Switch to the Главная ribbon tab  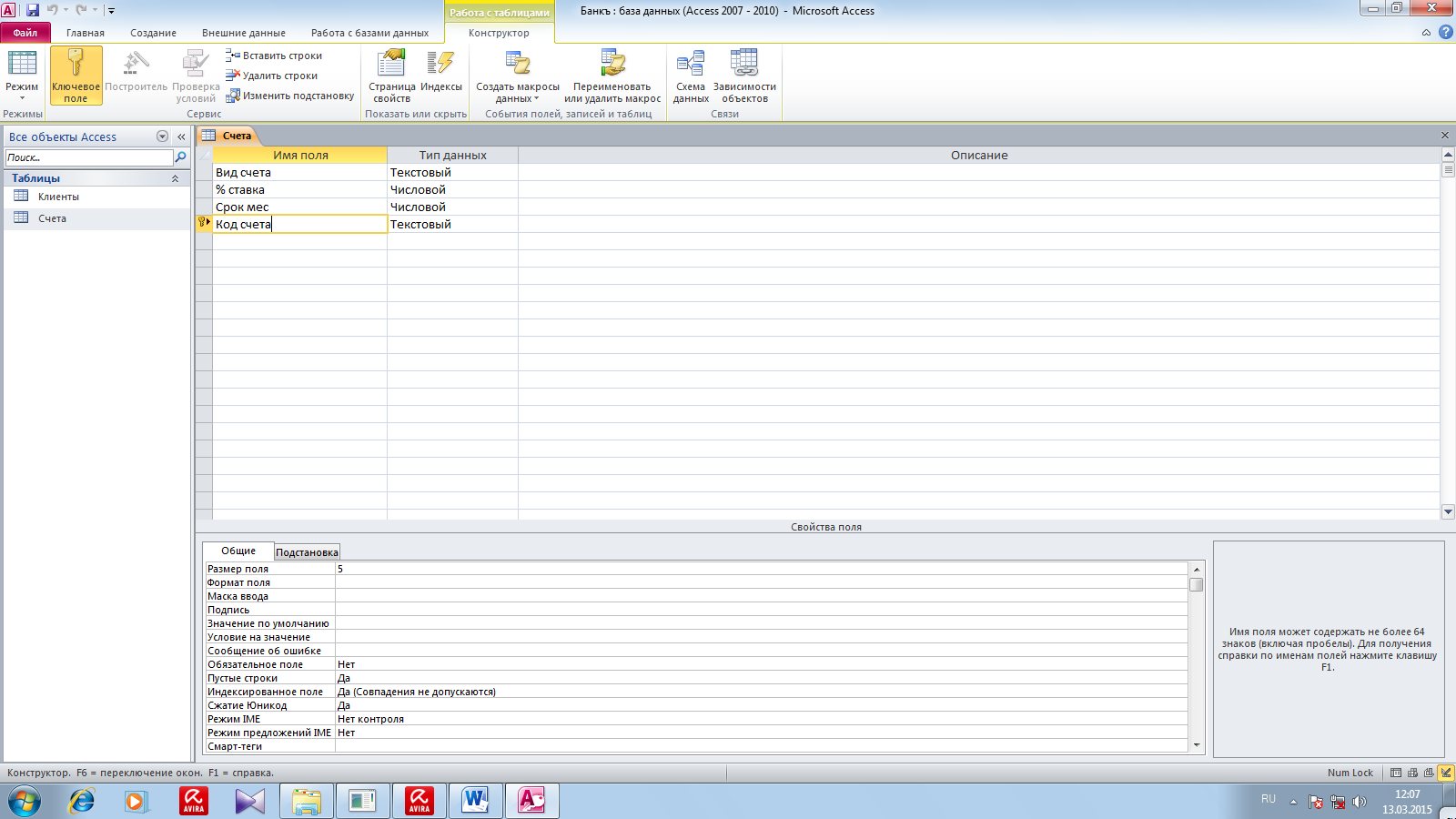[86, 33]
